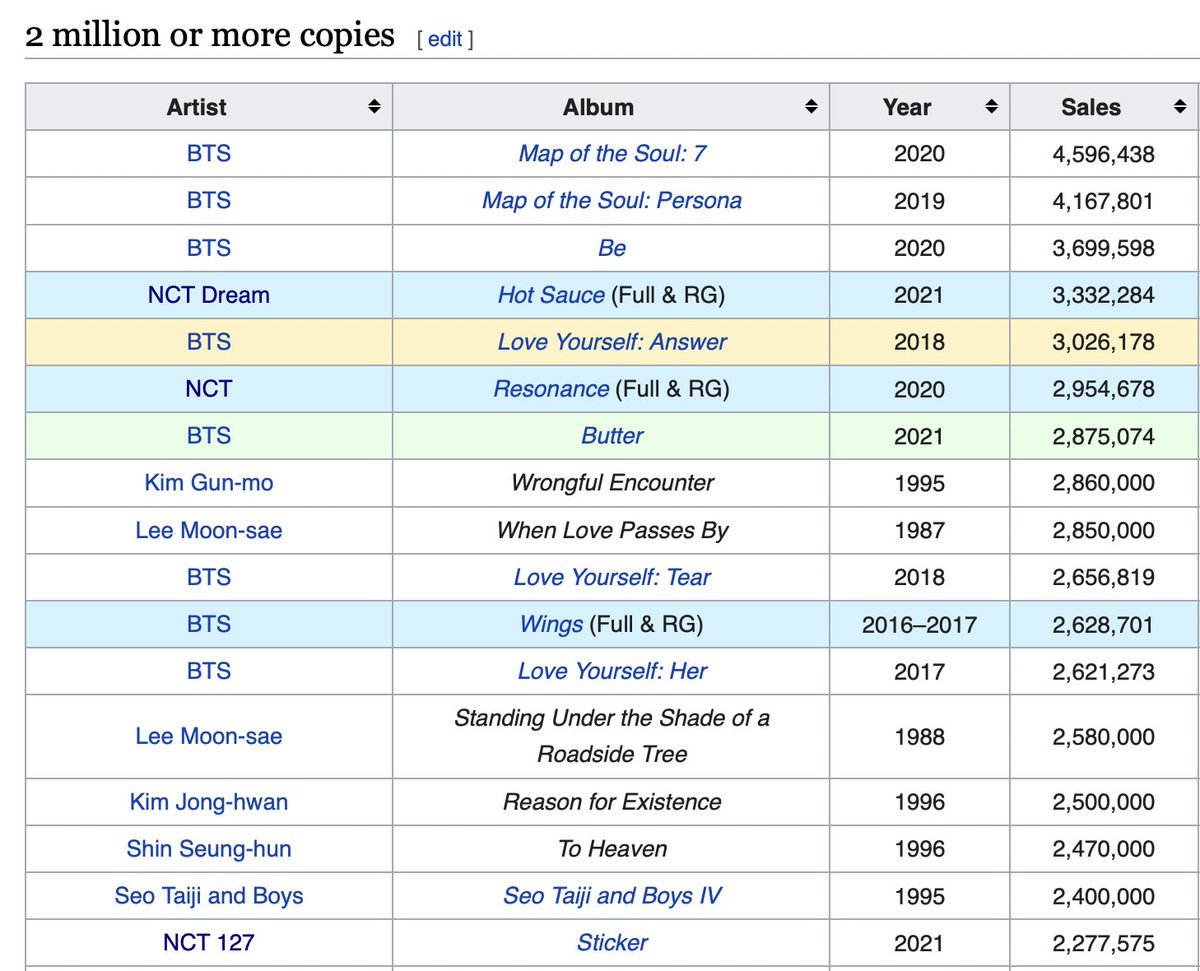Select the When Love Passes By album text
Viewport: 1200px width, 971px height.
coord(612,530)
